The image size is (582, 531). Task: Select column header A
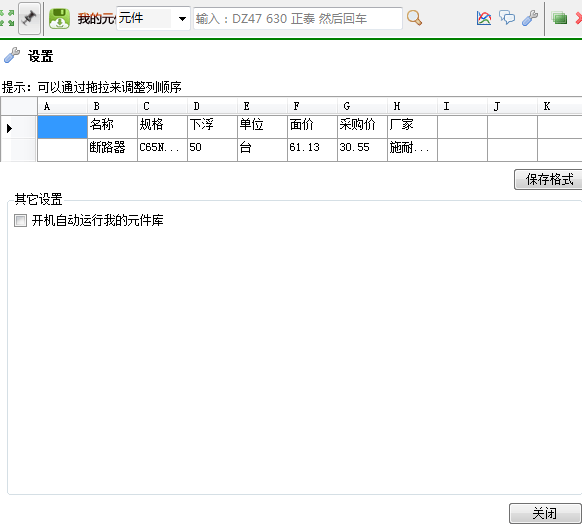click(62, 106)
